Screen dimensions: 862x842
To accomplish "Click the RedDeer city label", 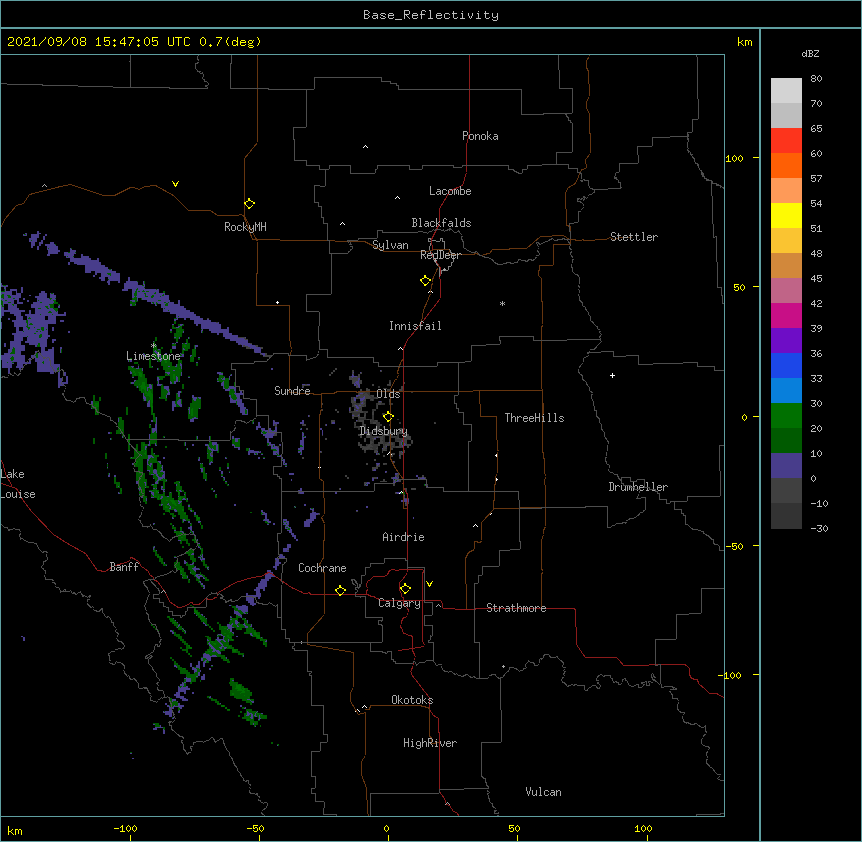I will (440, 255).
